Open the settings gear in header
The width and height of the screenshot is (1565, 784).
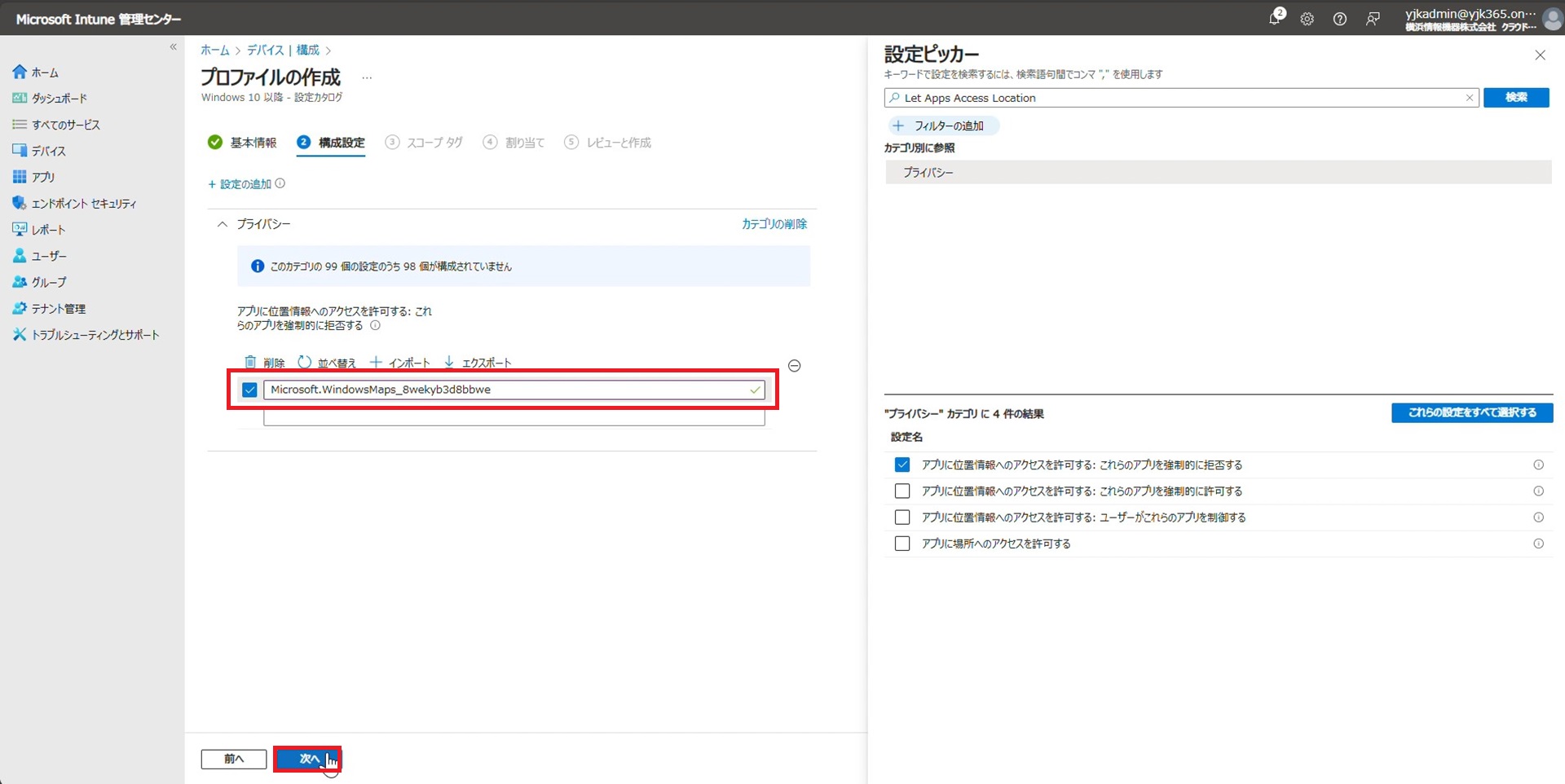(x=1307, y=19)
